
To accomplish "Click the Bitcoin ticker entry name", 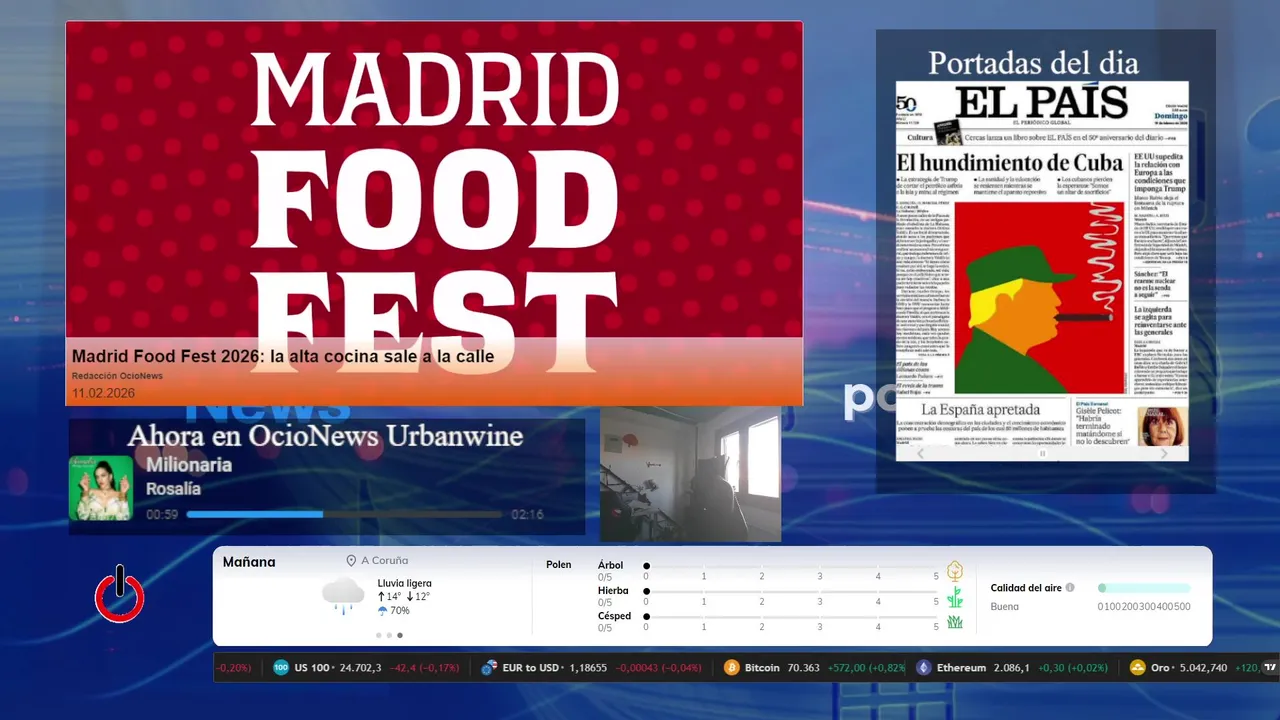I will point(762,667).
